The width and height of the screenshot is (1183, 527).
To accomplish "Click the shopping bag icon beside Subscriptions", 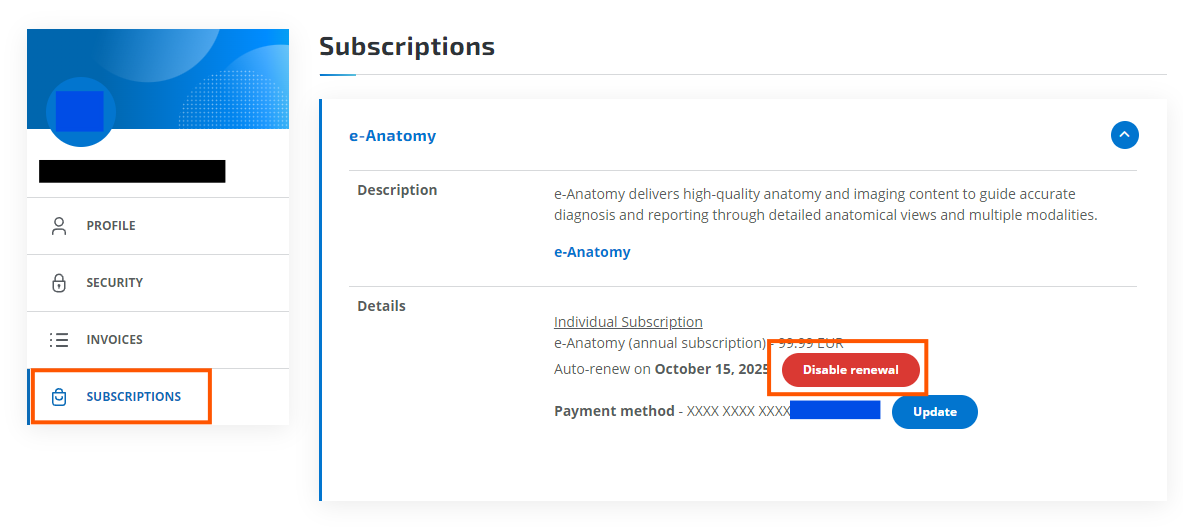I will click(59, 397).
